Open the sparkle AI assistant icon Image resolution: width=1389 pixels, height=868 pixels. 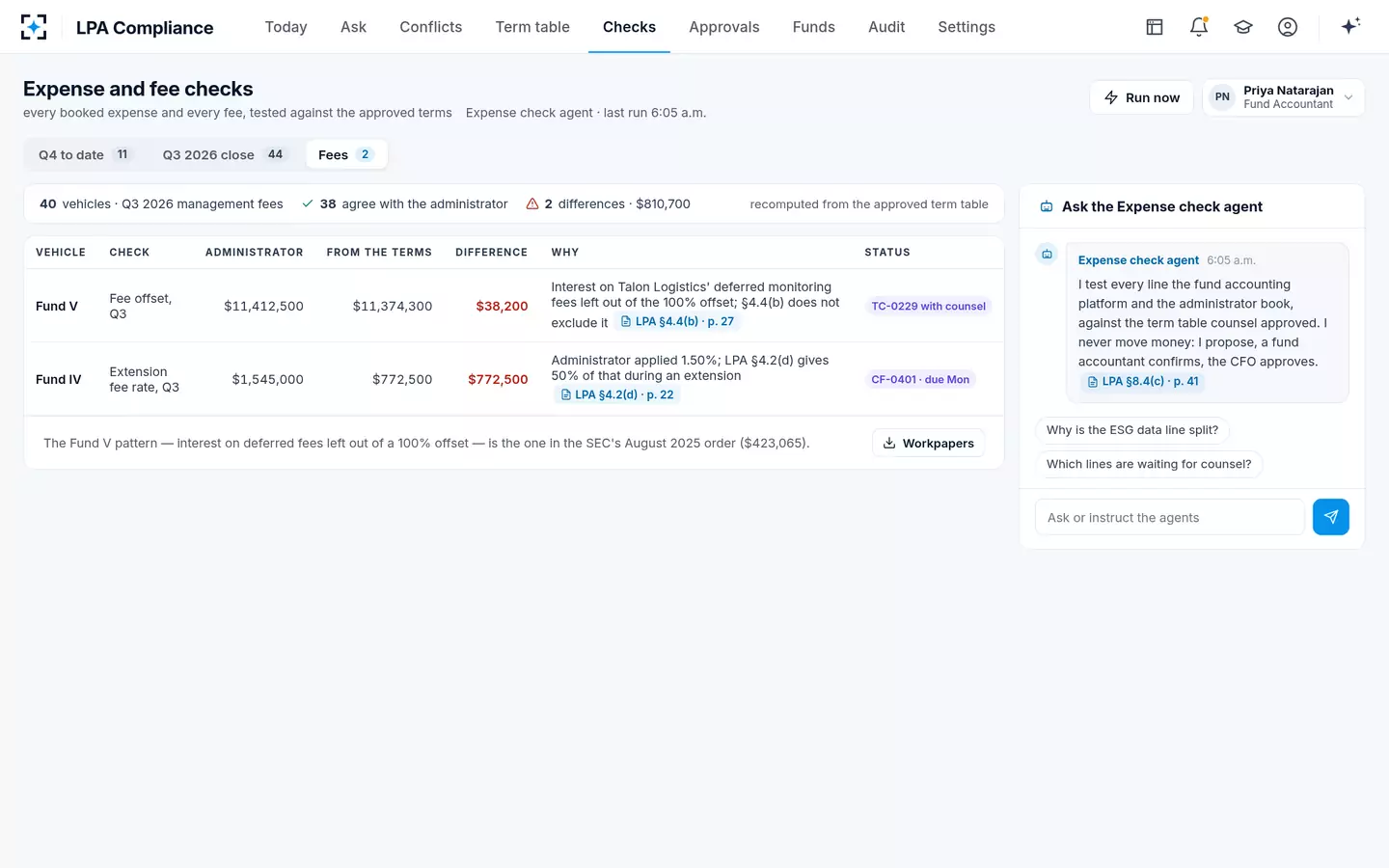click(x=1350, y=26)
